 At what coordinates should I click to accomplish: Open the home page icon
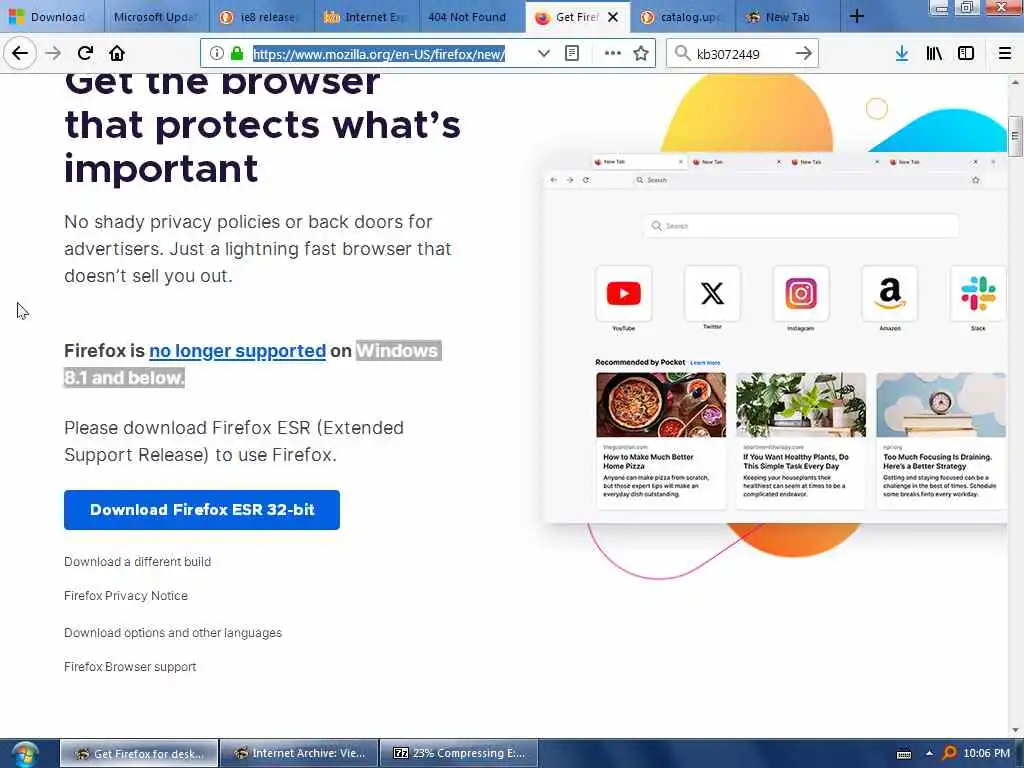(x=117, y=53)
